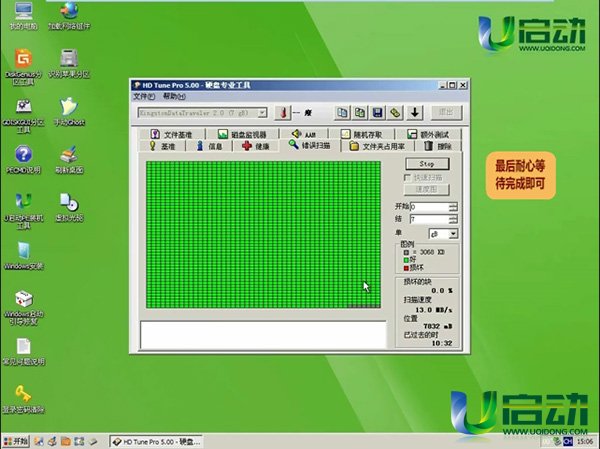Open the 帮助(H) menu

coord(173,97)
